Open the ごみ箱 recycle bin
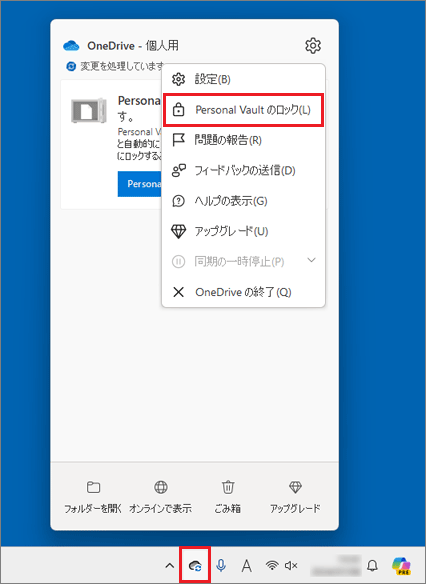The width and height of the screenshot is (426, 584). (x=228, y=497)
